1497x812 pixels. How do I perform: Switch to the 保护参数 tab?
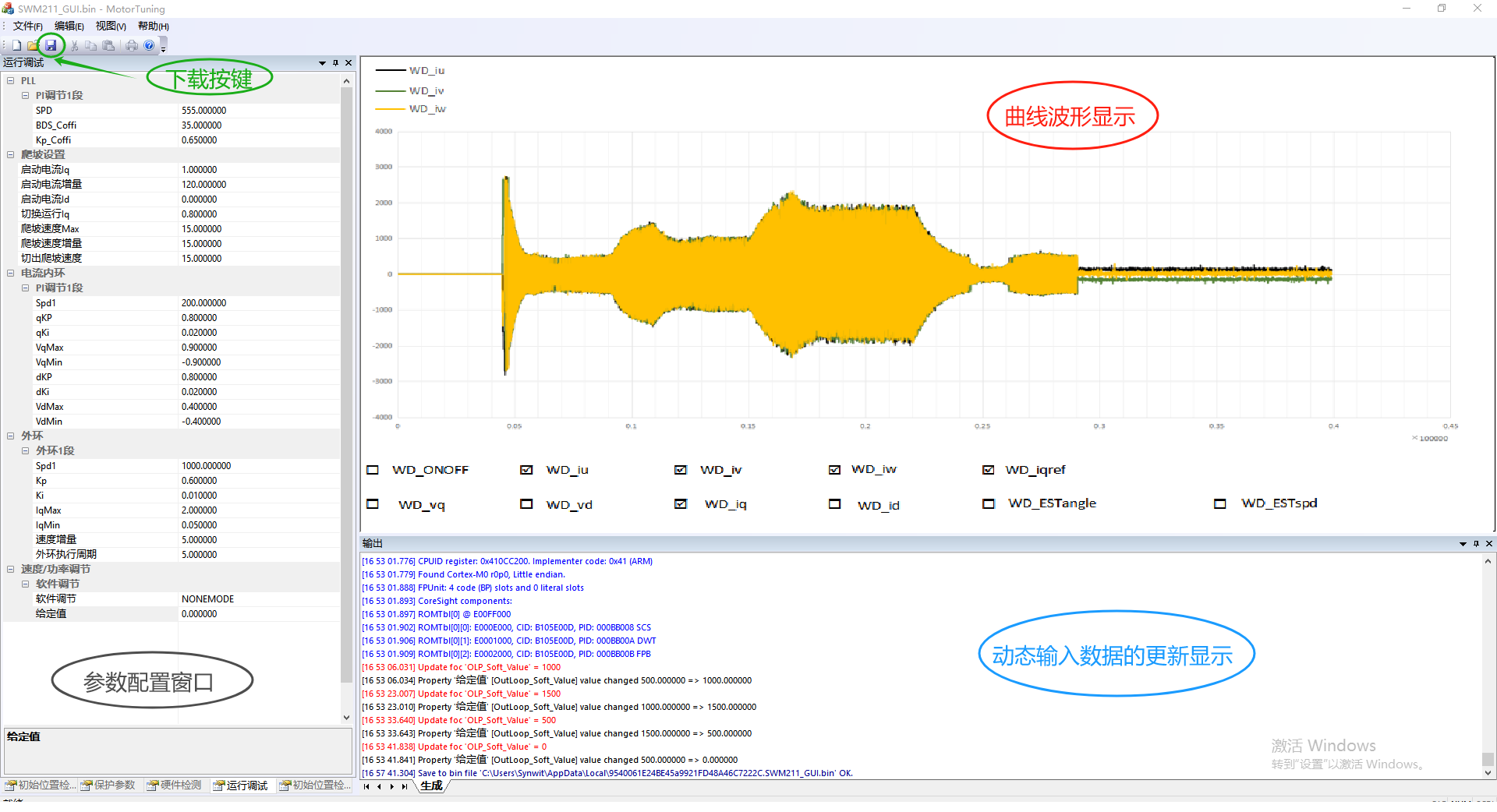coord(108,785)
